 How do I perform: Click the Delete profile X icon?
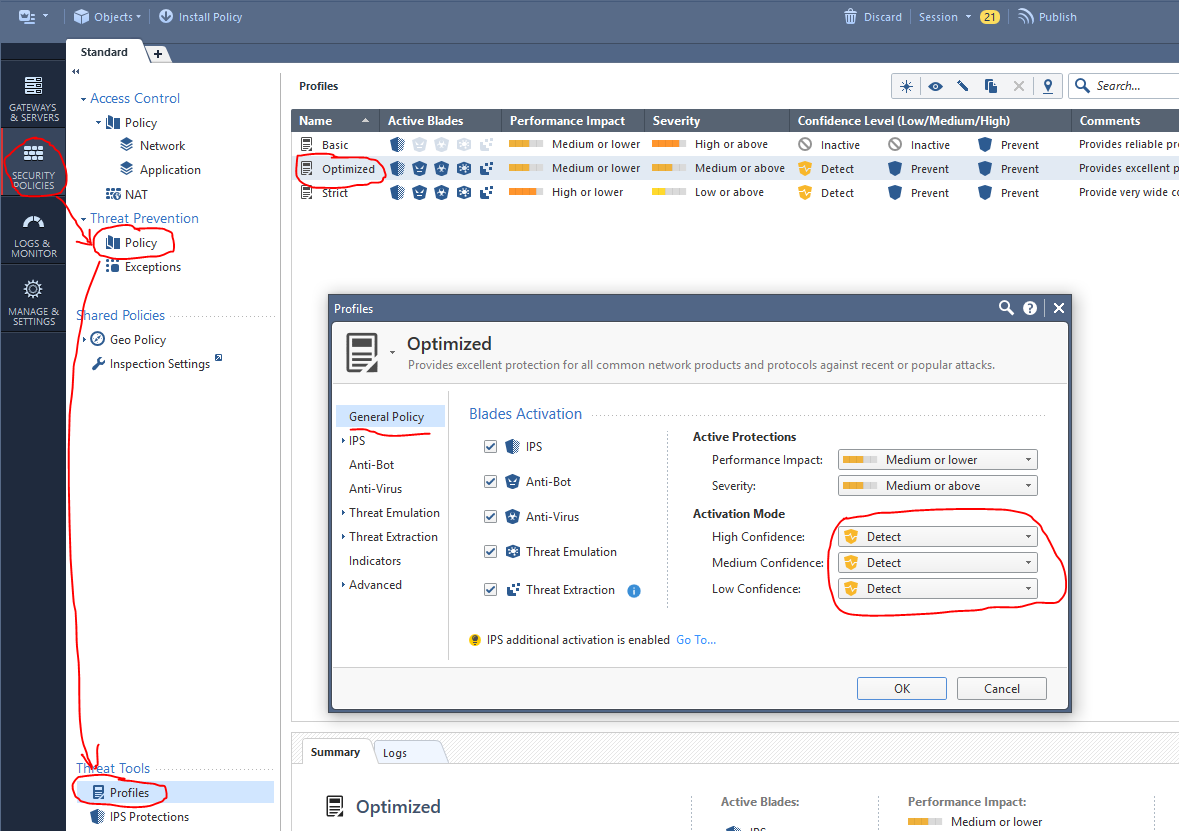pos(1019,86)
